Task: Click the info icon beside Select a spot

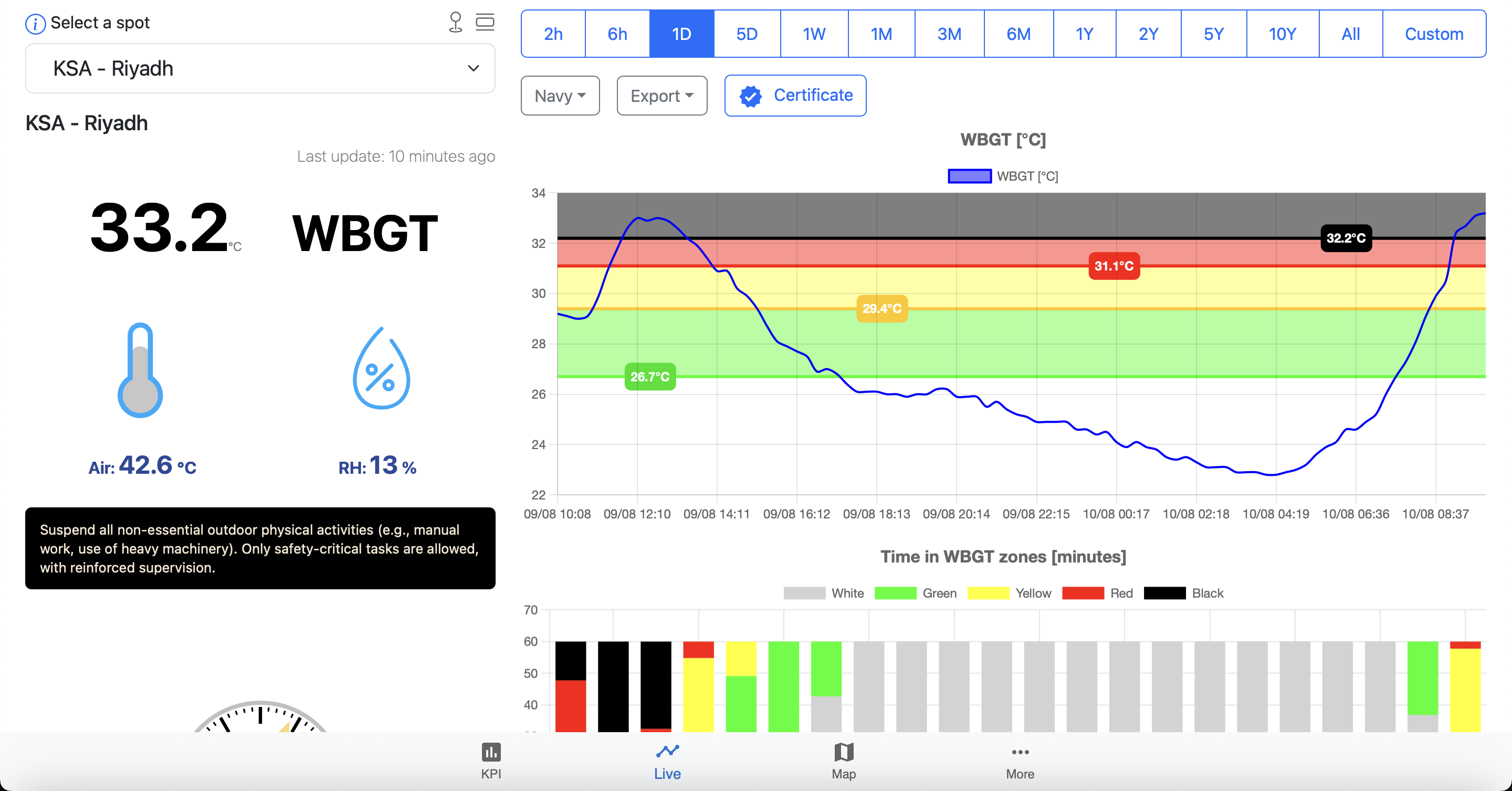Action: pos(35,24)
